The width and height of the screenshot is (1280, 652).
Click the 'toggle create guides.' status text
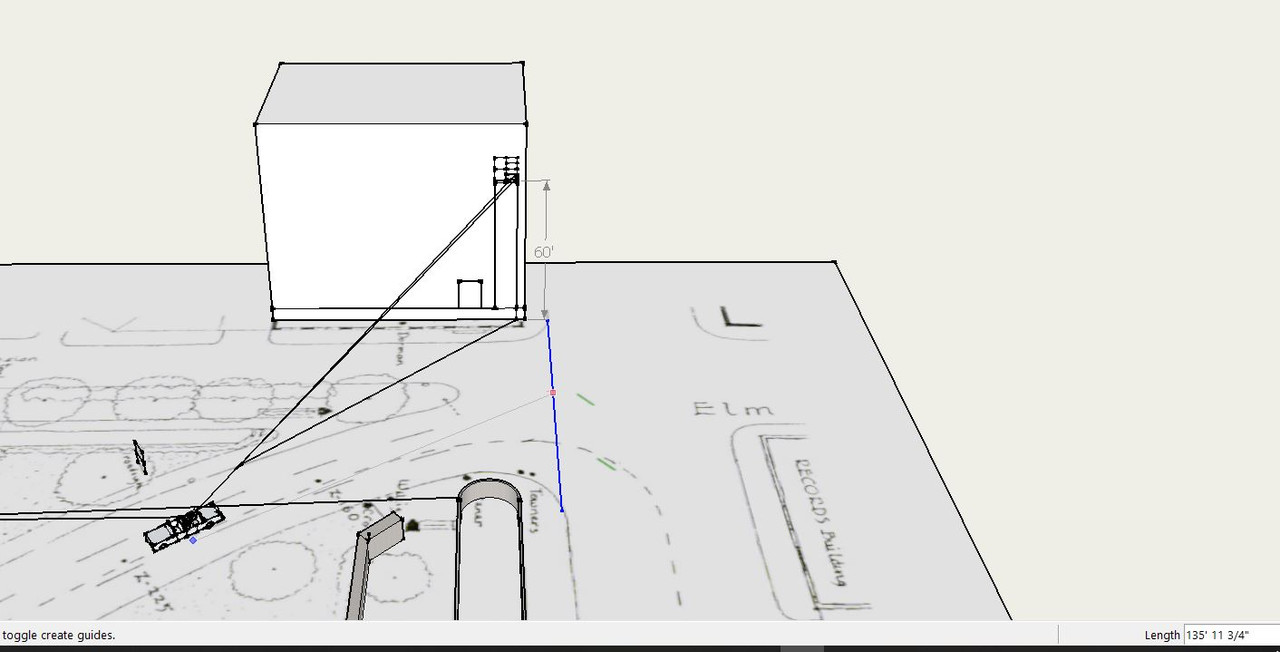pyautogui.click(x=59, y=635)
